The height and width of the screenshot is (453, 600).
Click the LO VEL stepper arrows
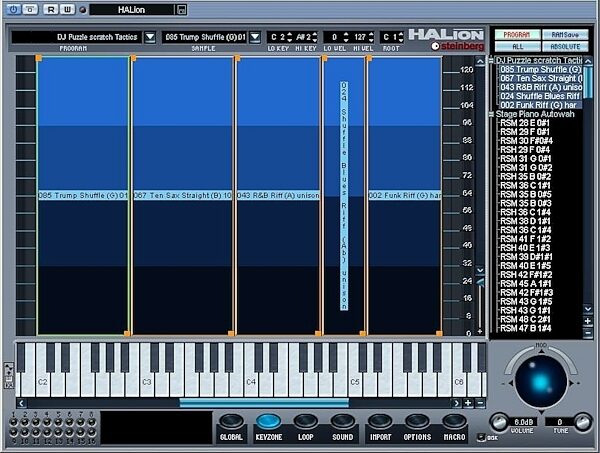(346, 37)
